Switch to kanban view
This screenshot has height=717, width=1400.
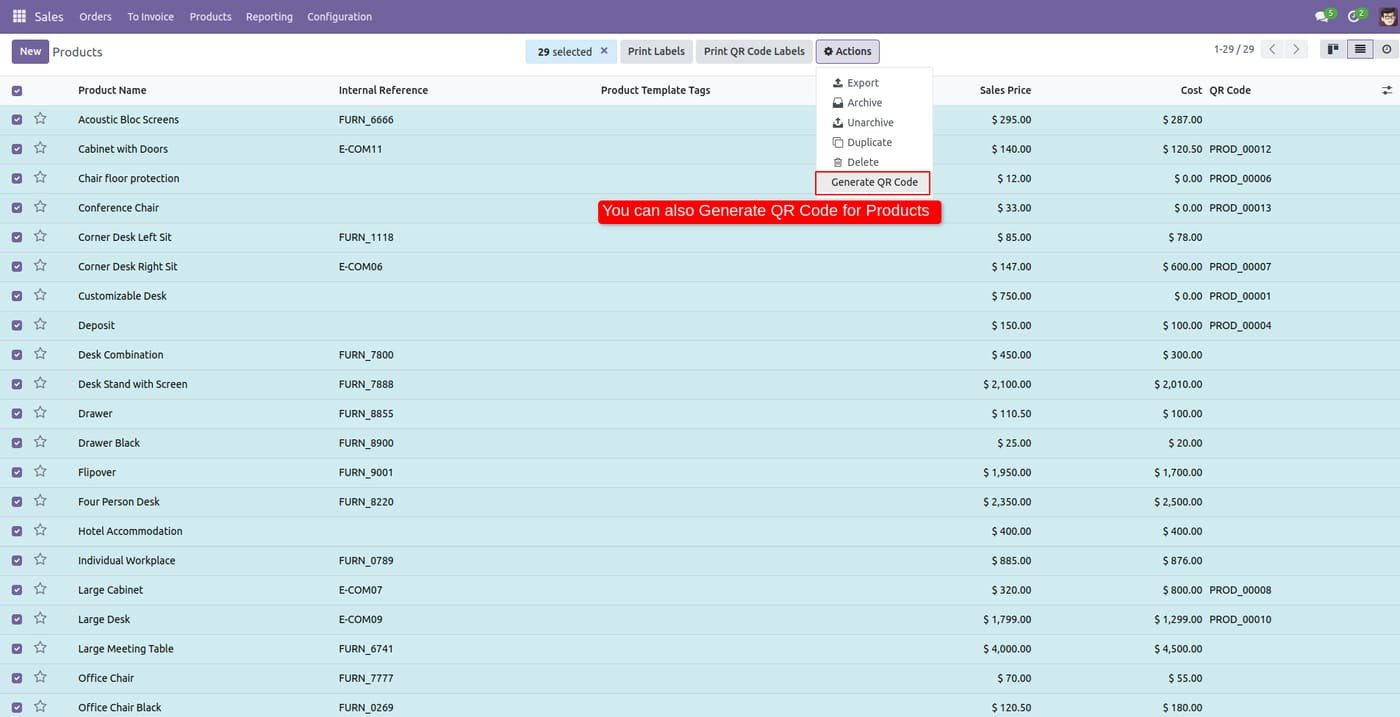[x=1332, y=49]
